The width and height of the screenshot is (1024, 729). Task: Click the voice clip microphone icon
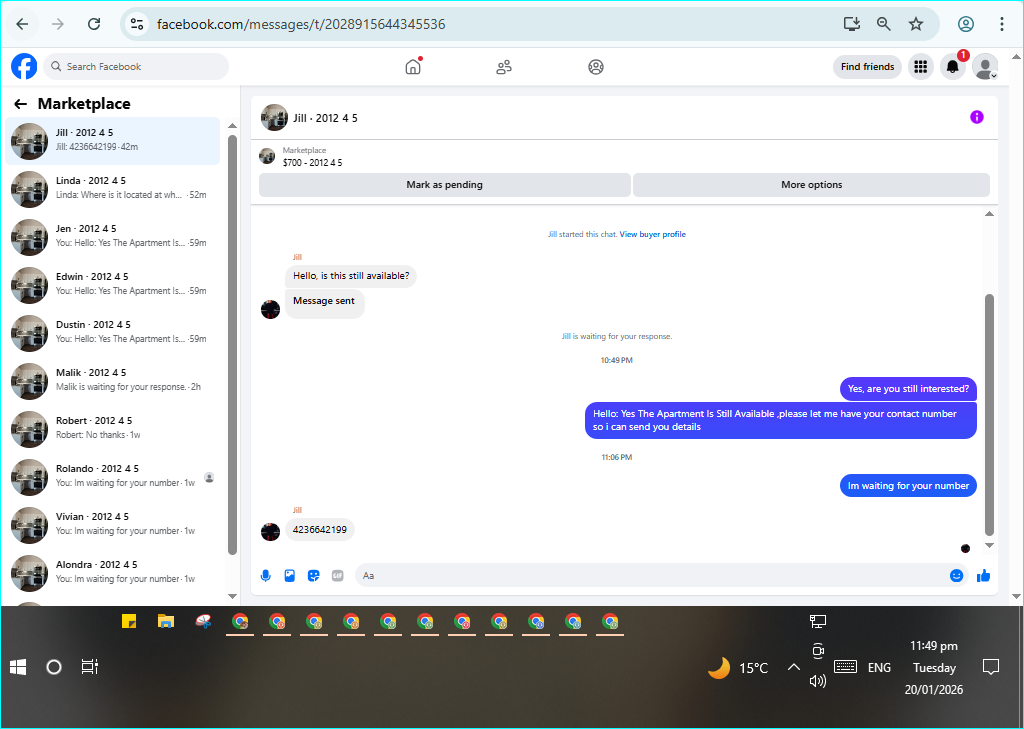click(x=265, y=575)
